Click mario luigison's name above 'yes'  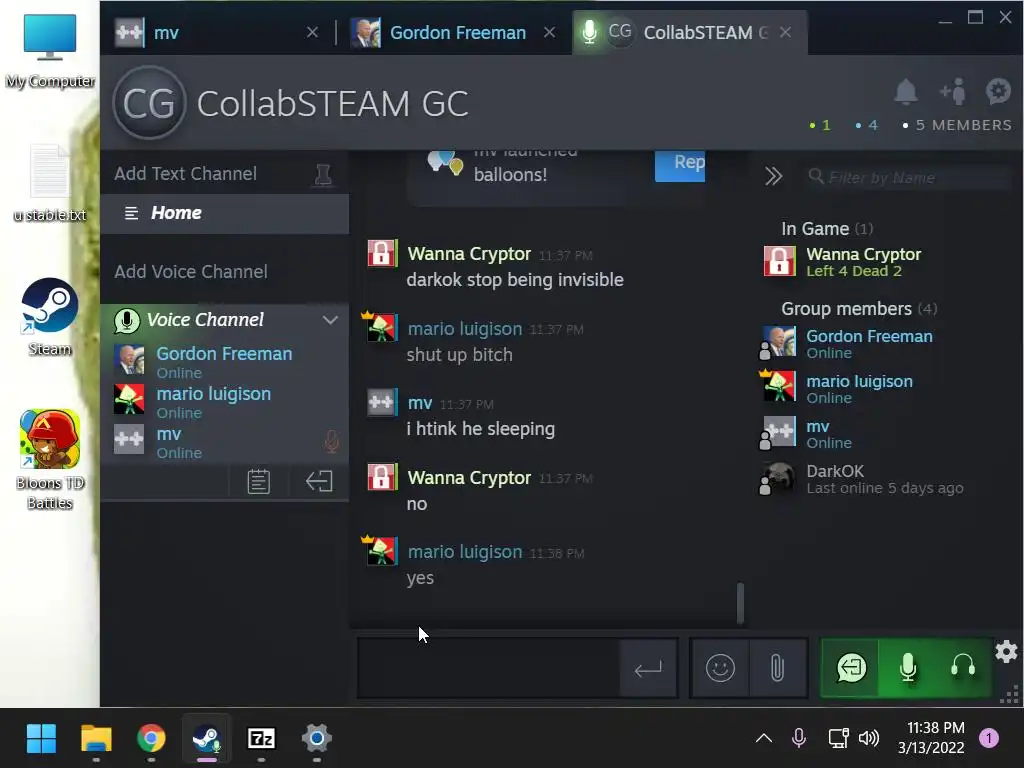coord(465,552)
